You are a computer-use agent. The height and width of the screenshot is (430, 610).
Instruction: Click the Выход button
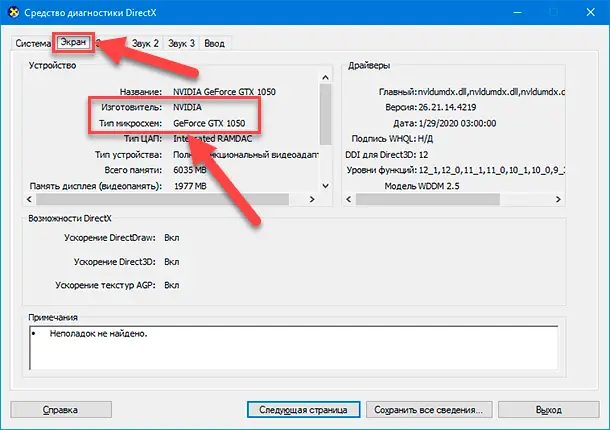pos(549,410)
